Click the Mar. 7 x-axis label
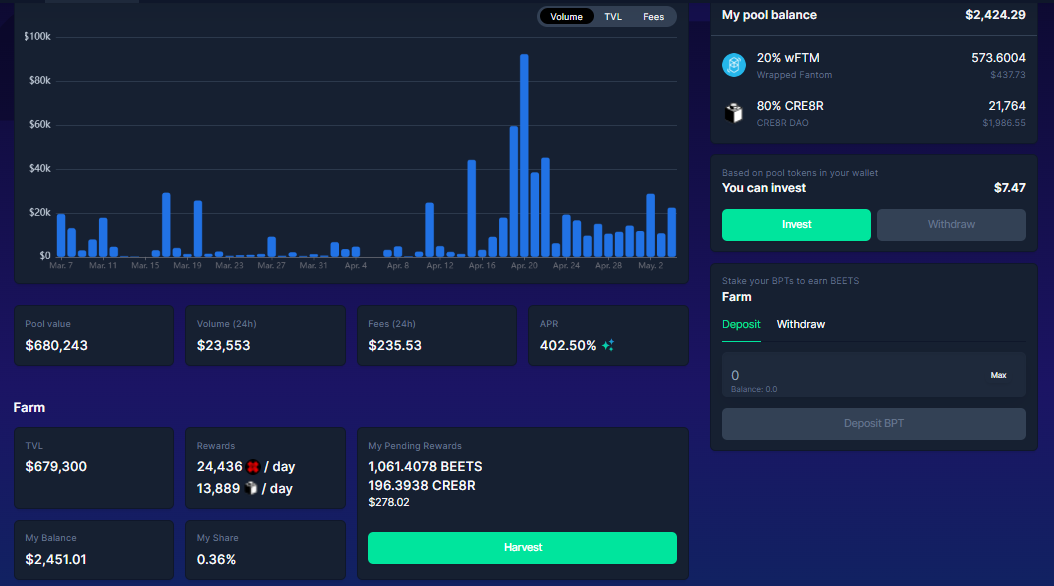The image size is (1054, 586). pos(61,265)
